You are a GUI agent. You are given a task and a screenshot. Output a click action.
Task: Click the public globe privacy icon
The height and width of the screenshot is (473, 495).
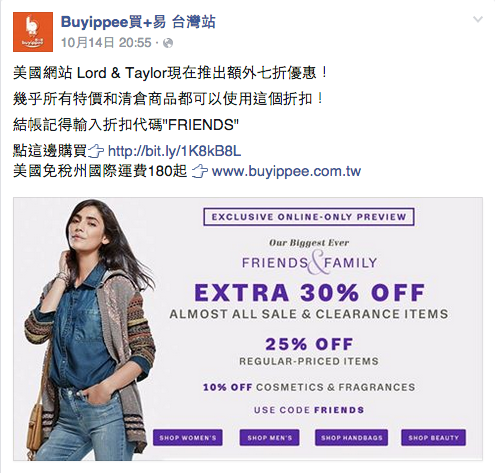168,43
